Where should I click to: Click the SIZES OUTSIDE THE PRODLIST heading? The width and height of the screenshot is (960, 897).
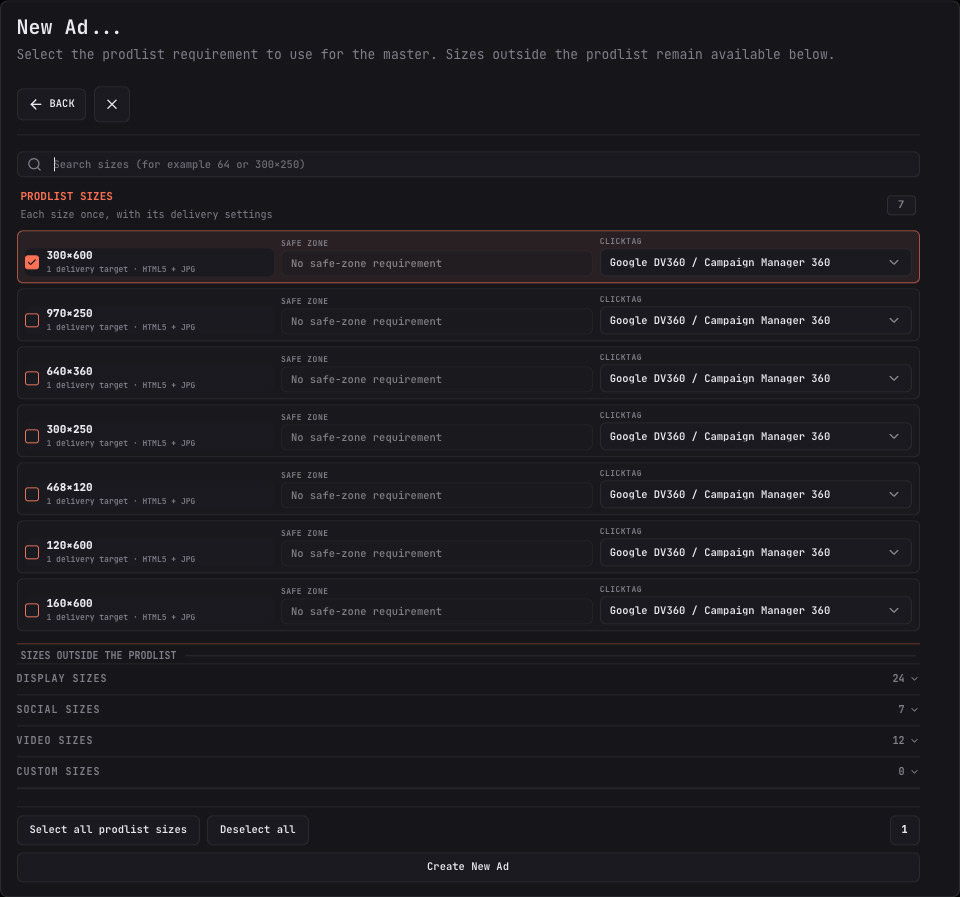(99, 656)
